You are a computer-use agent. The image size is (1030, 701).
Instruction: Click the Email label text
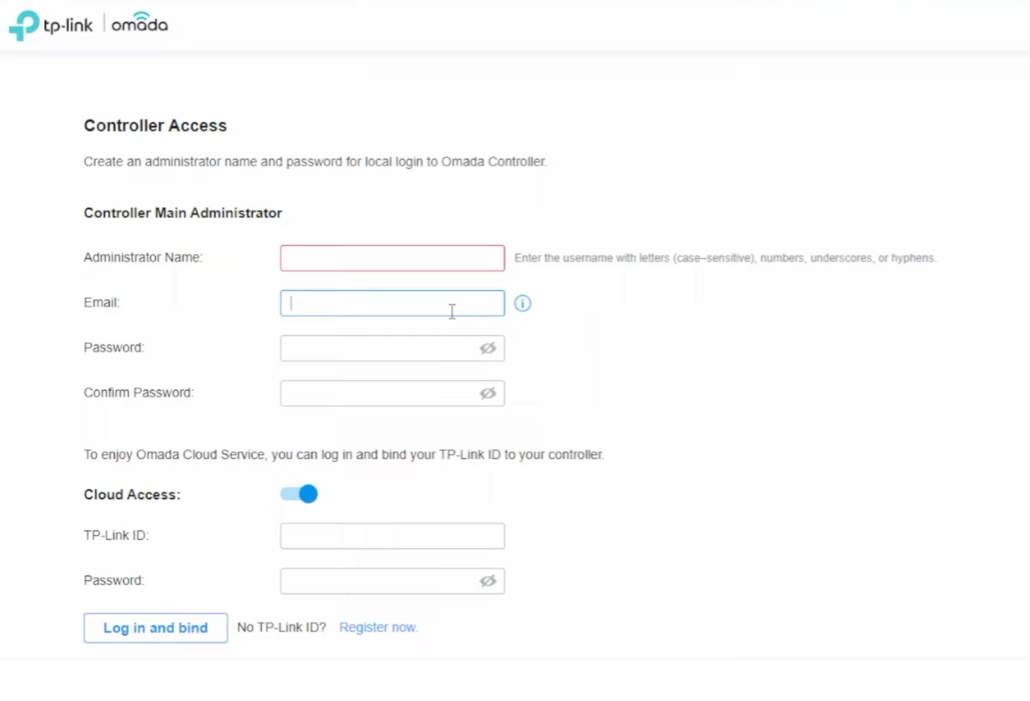(x=102, y=302)
